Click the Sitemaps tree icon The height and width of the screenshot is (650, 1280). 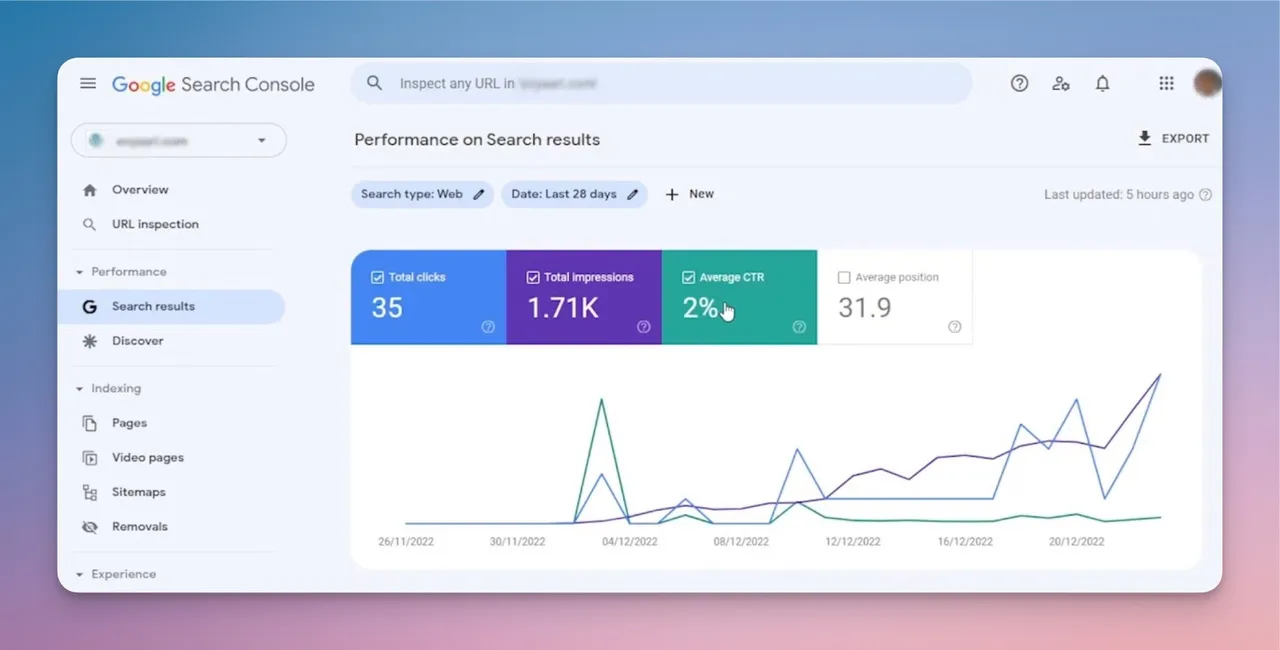click(90, 492)
